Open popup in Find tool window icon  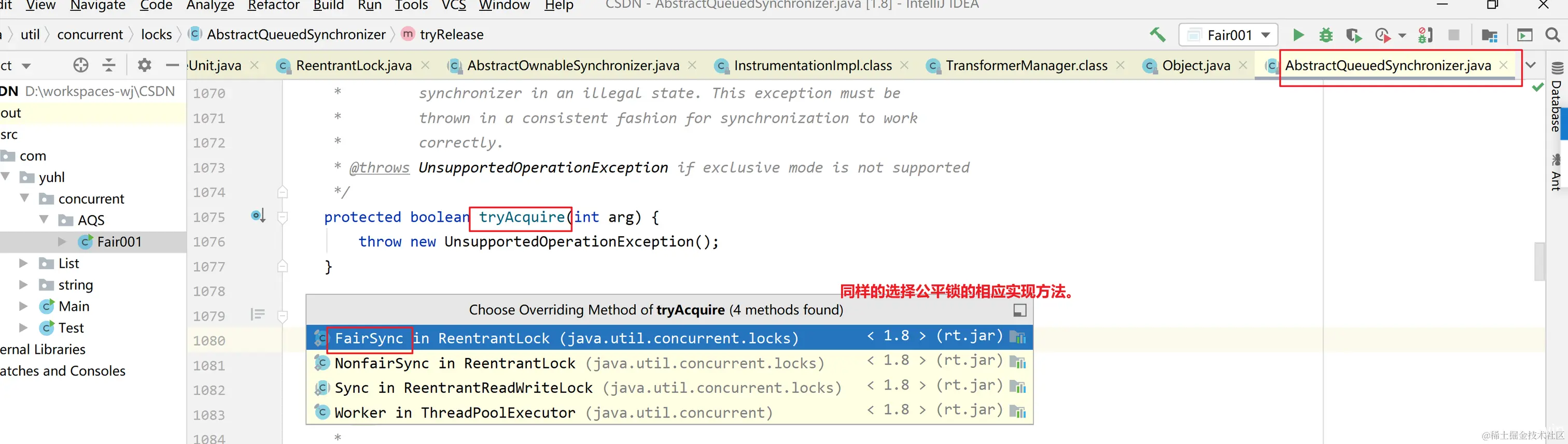click(1019, 310)
